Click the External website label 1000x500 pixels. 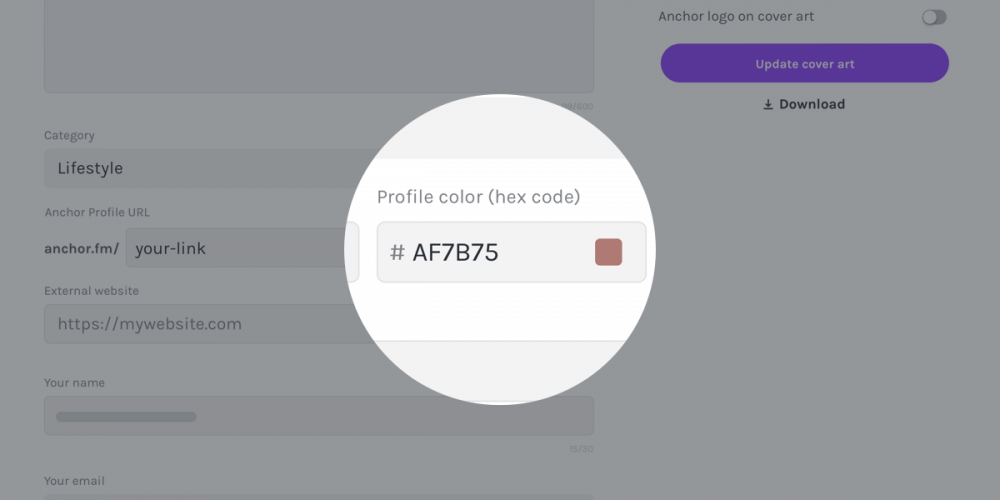[x=91, y=290]
